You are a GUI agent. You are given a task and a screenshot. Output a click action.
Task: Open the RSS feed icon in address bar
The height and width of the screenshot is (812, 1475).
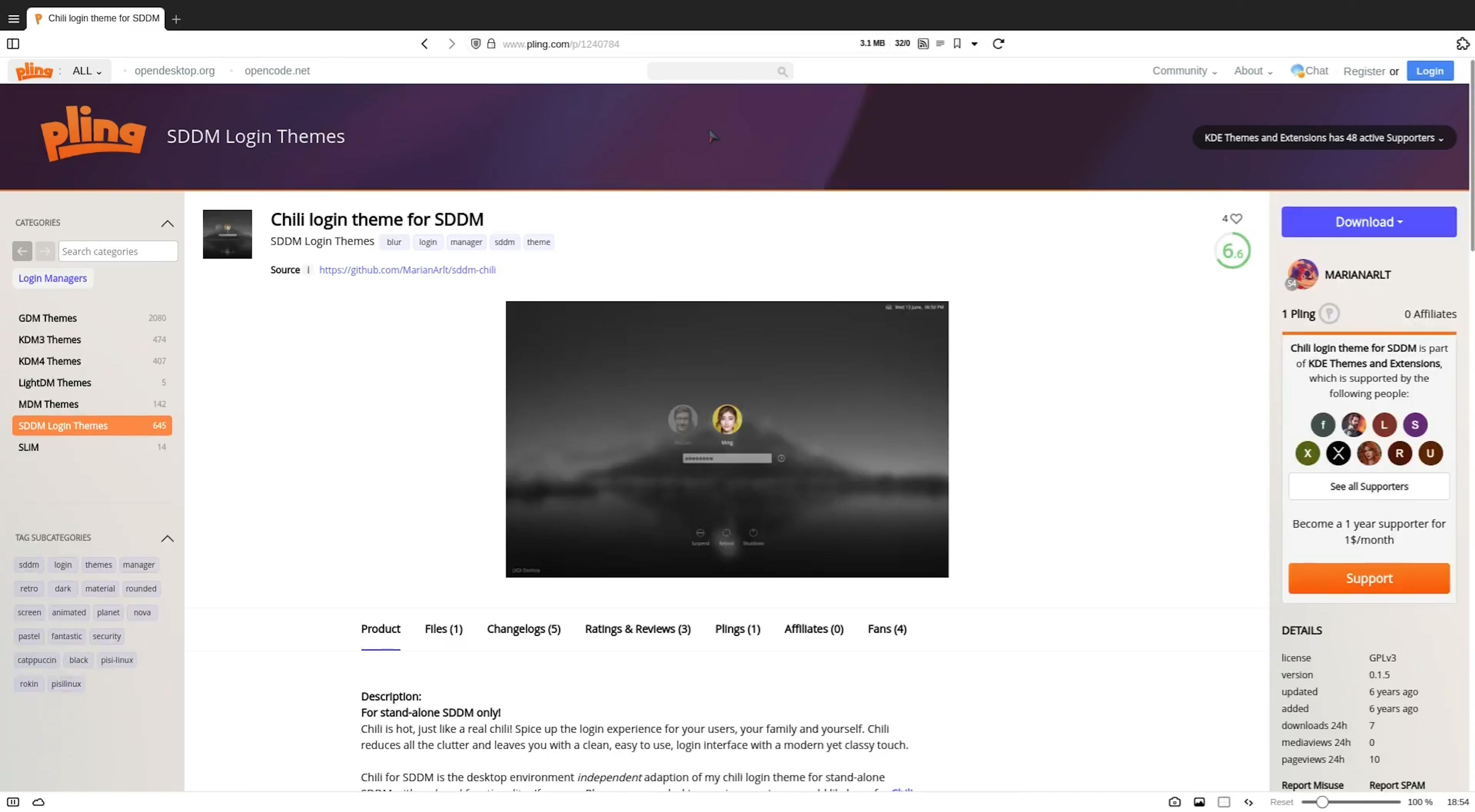tap(923, 43)
